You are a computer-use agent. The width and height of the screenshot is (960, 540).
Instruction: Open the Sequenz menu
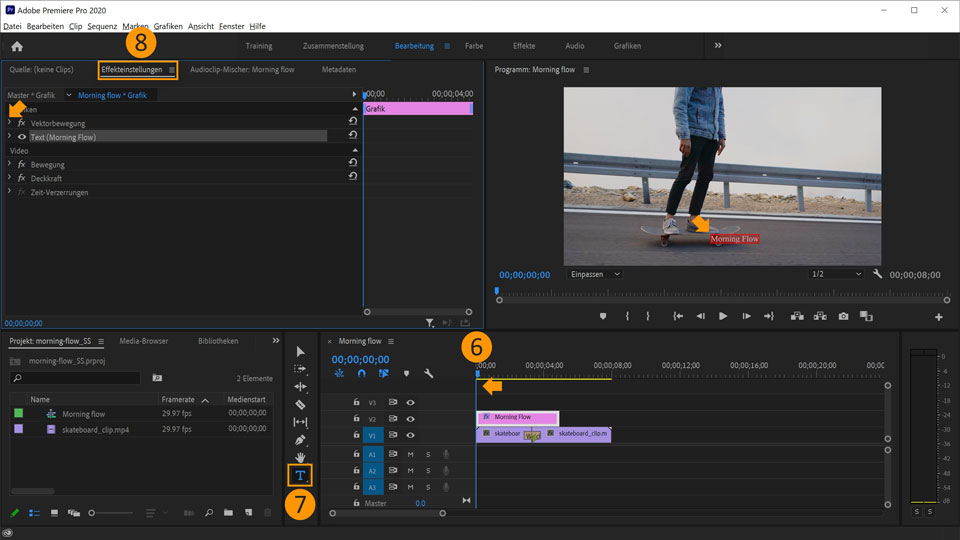tap(102, 26)
